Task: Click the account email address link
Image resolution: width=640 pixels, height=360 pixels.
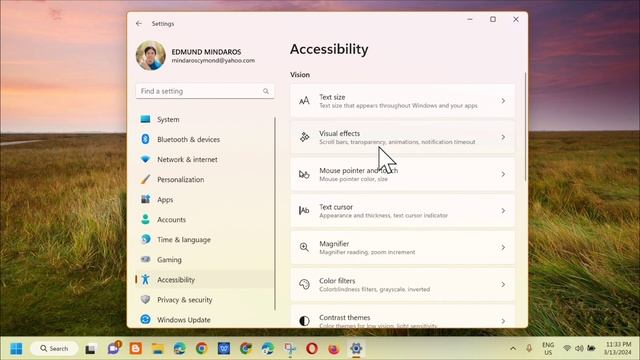Action: pos(213,60)
